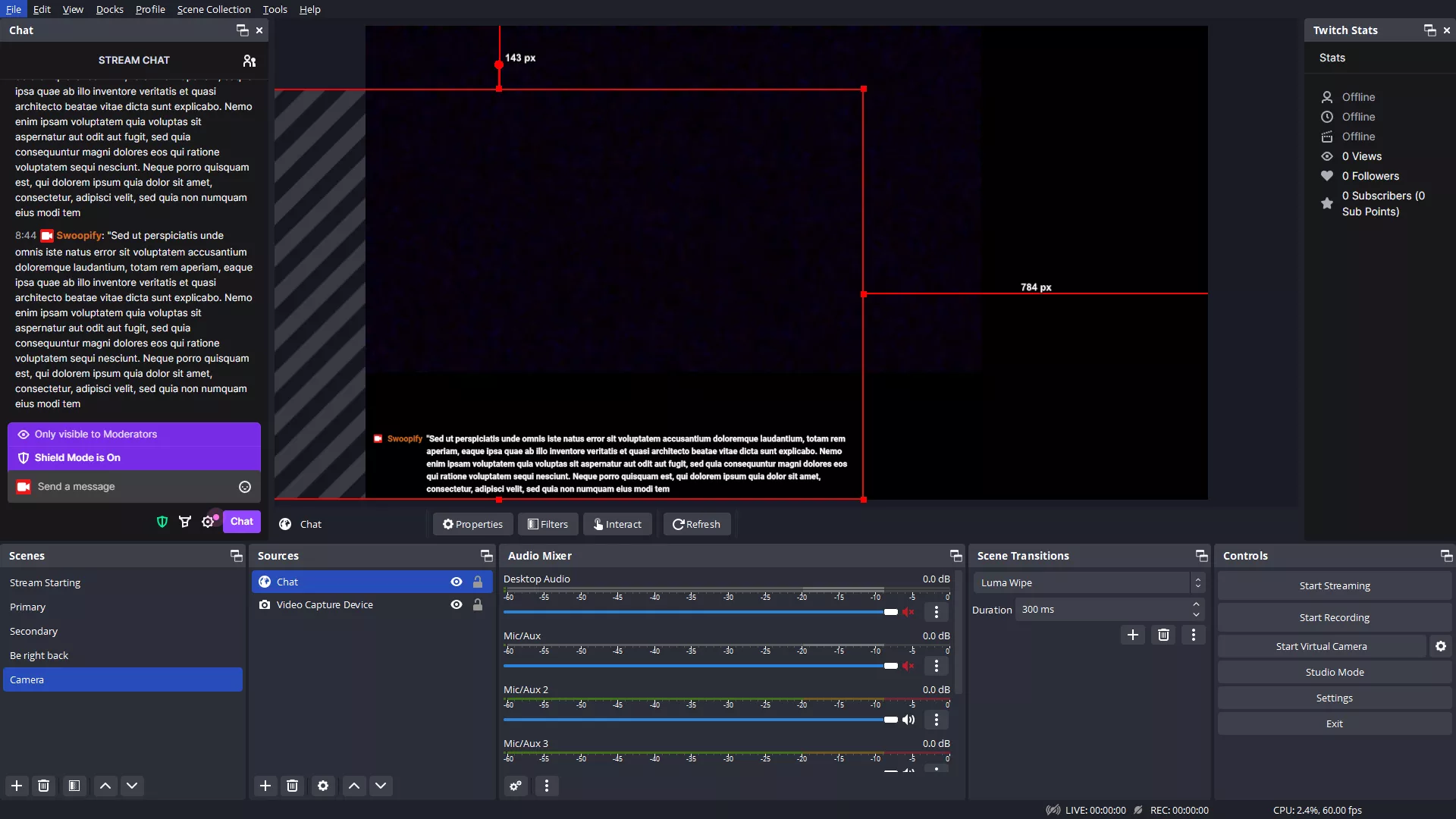Open Audio Mixer menu dots at bottom
Screen dimensions: 1456x819
[x=547, y=786]
